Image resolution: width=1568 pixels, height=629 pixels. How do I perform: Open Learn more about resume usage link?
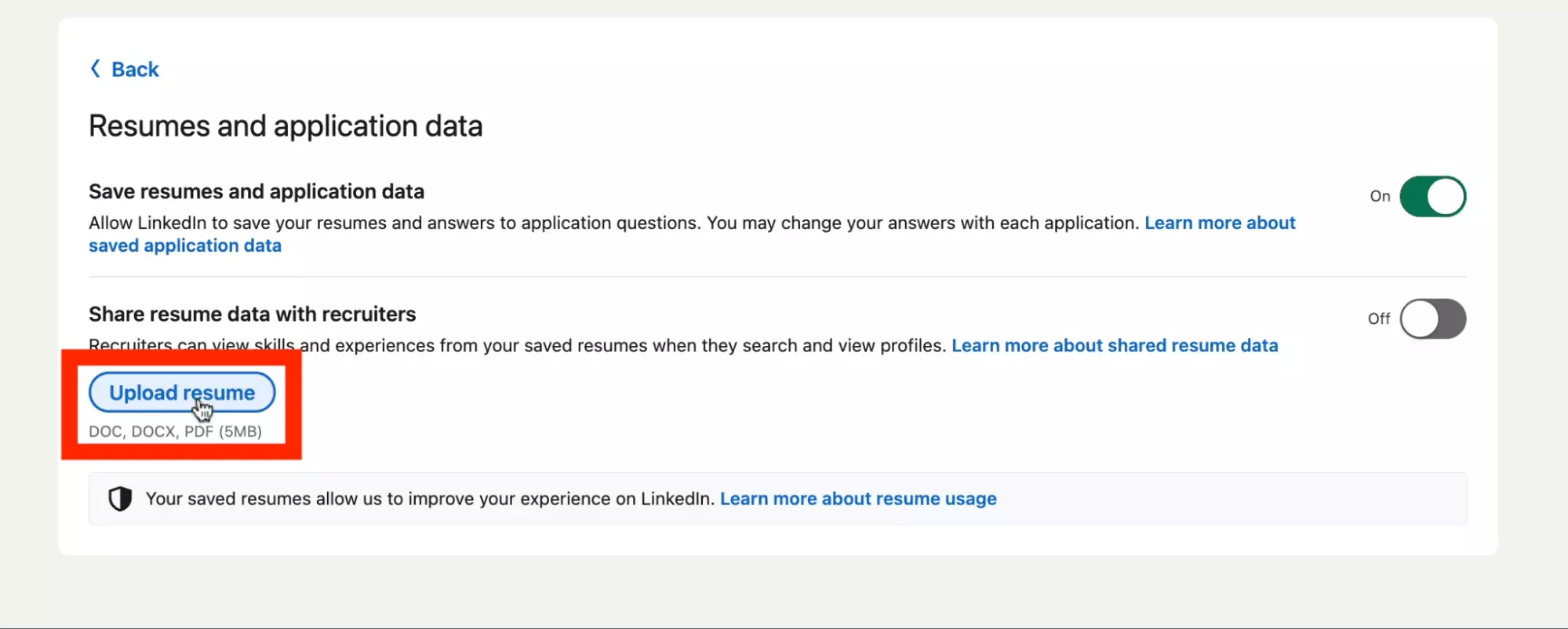pyautogui.click(x=857, y=499)
